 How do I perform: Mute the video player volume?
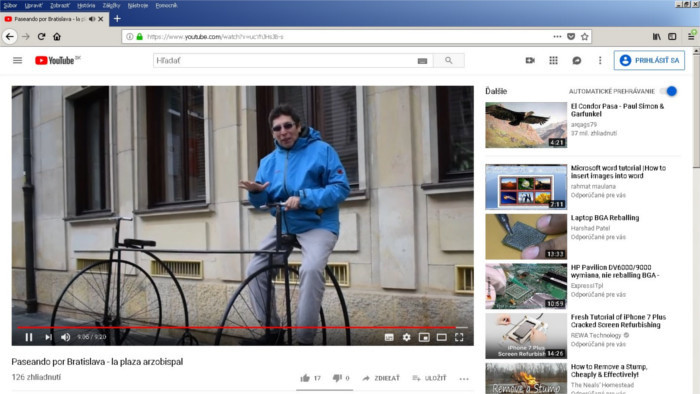click(x=66, y=337)
